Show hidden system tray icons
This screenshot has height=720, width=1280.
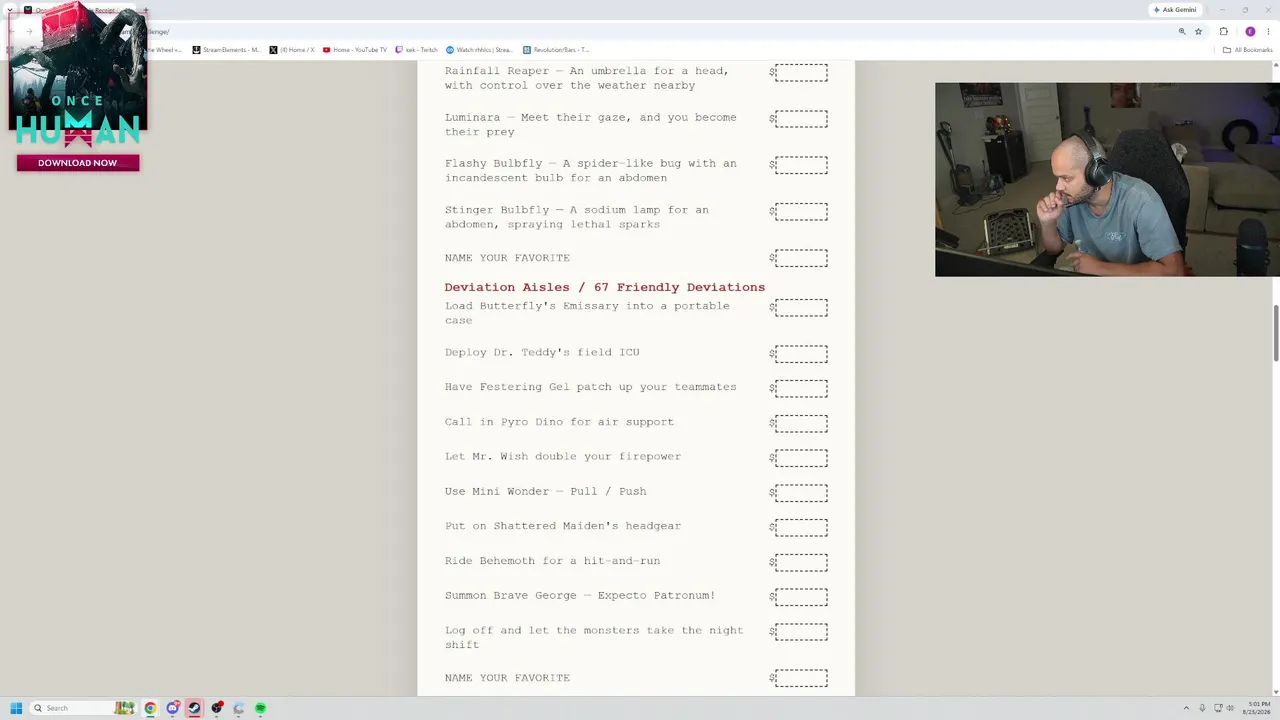[x=1186, y=708]
